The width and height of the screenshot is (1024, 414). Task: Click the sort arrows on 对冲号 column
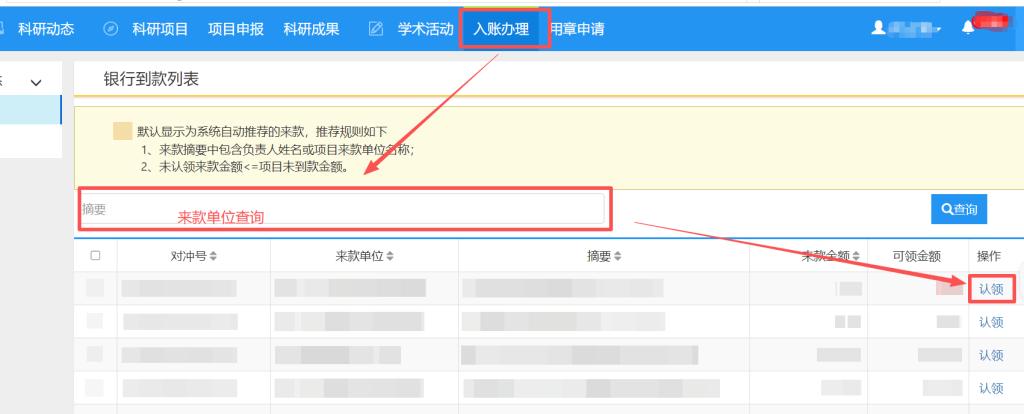pos(213,257)
